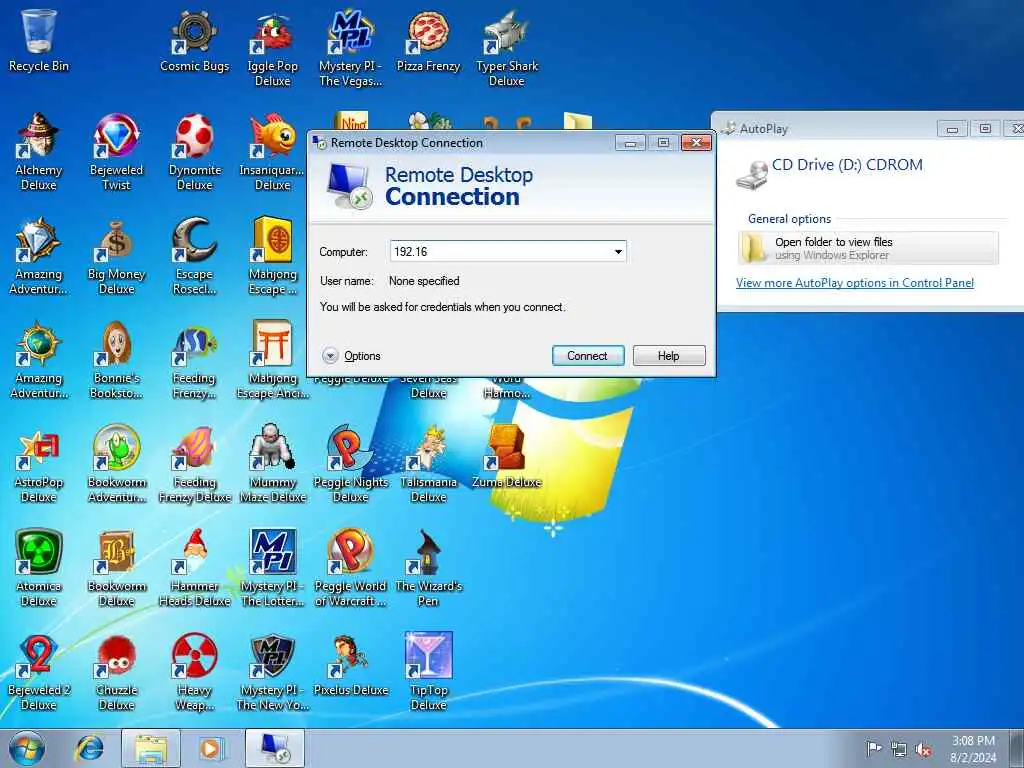The height and width of the screenshot is (768, 1024).
Task: Click the taskbar clock showing 3:08 PM
Action: click(x=973, y=749)
